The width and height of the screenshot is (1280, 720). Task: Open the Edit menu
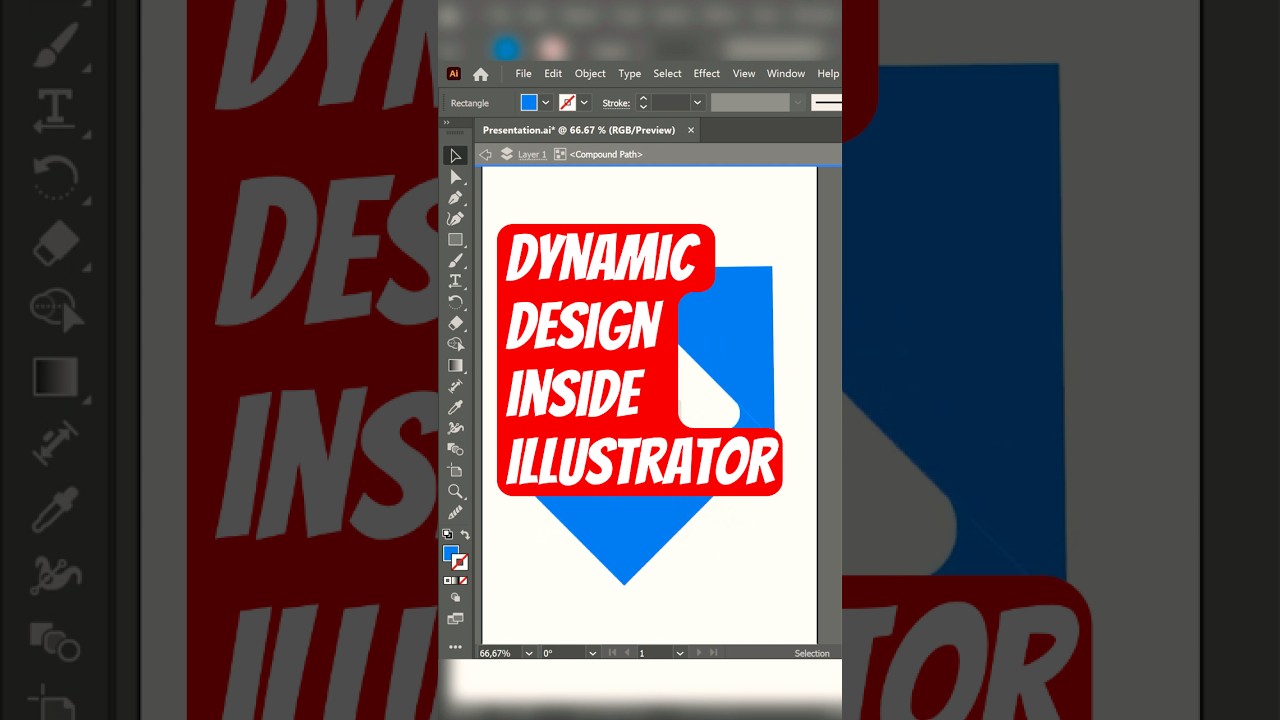(553, 74)
